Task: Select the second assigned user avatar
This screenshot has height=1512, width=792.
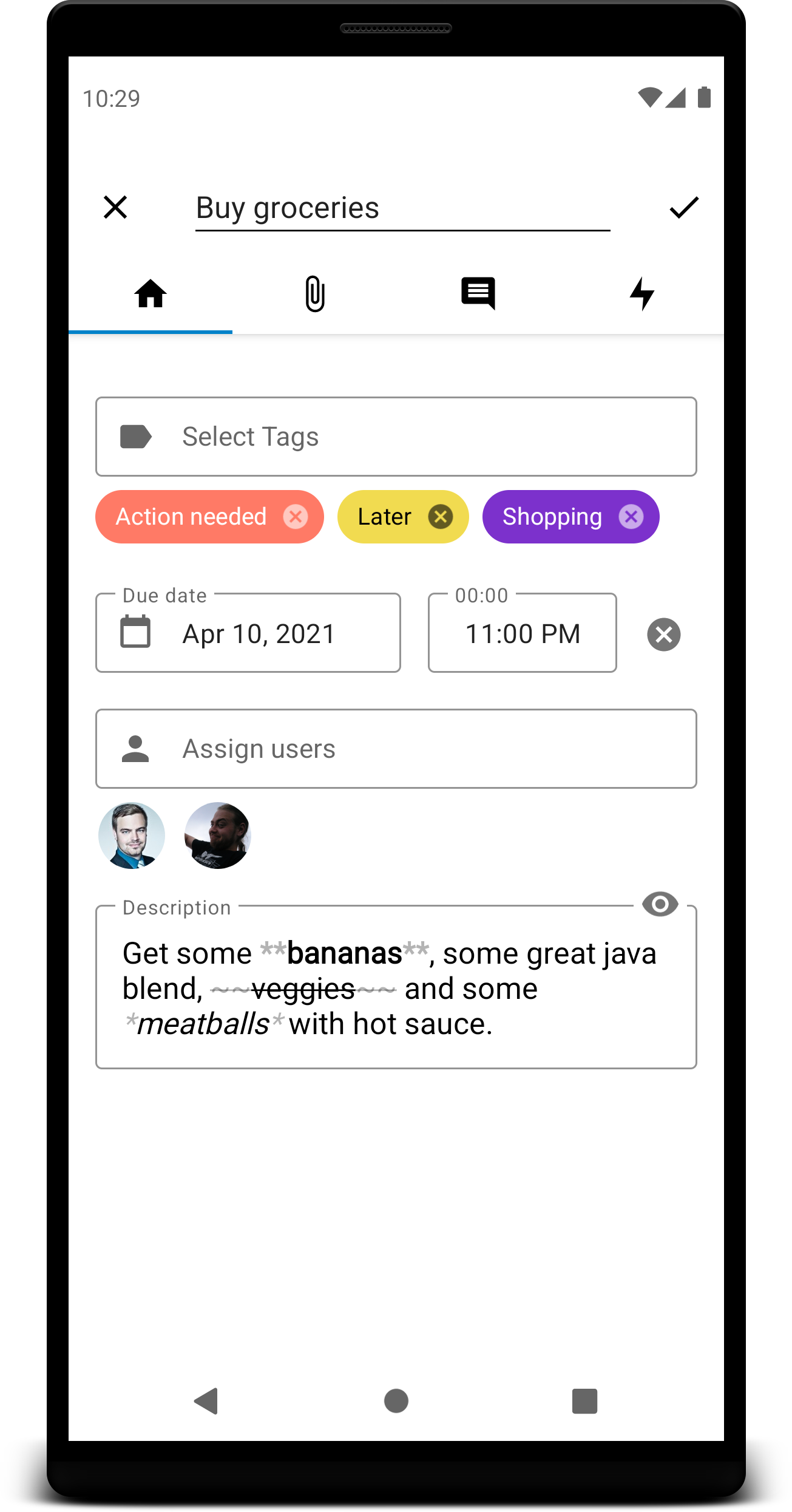Action: [x=218, y=836]
